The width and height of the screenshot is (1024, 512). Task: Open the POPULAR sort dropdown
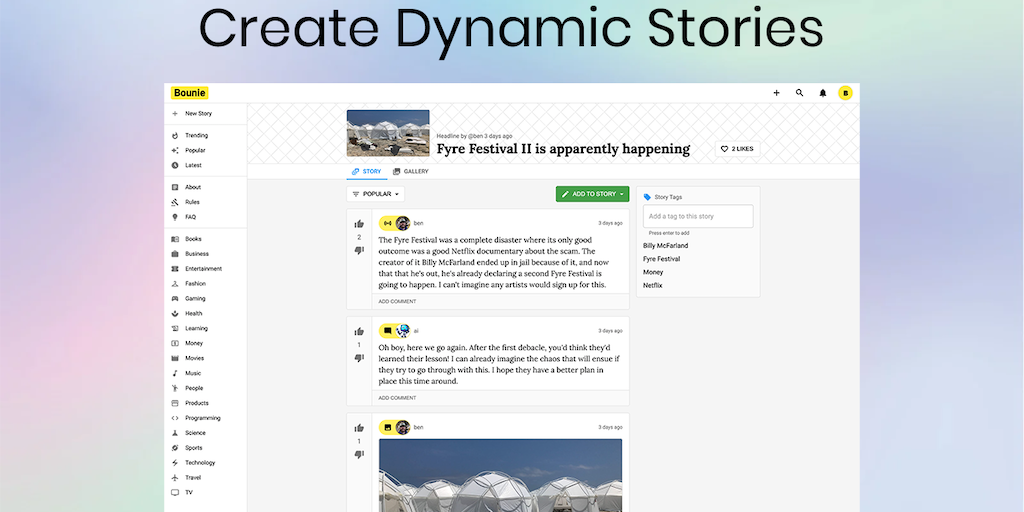click(376, 194)
